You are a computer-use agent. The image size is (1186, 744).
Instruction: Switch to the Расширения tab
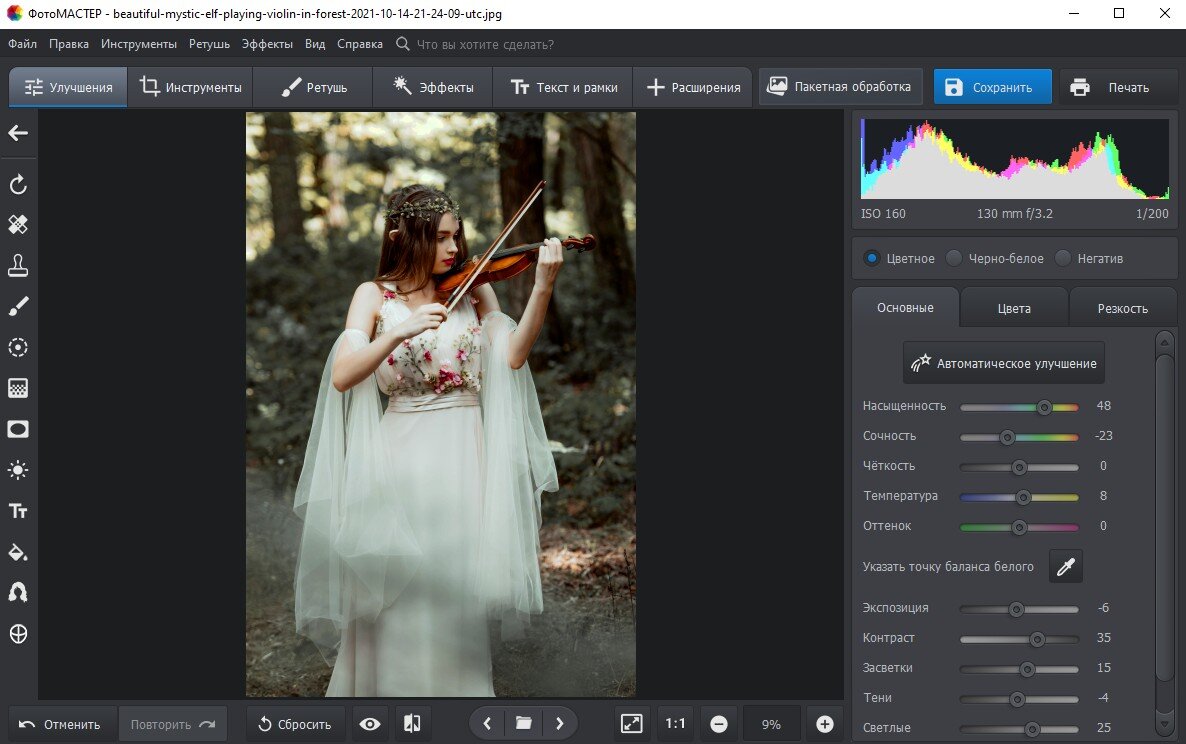[x=693, y=87]
